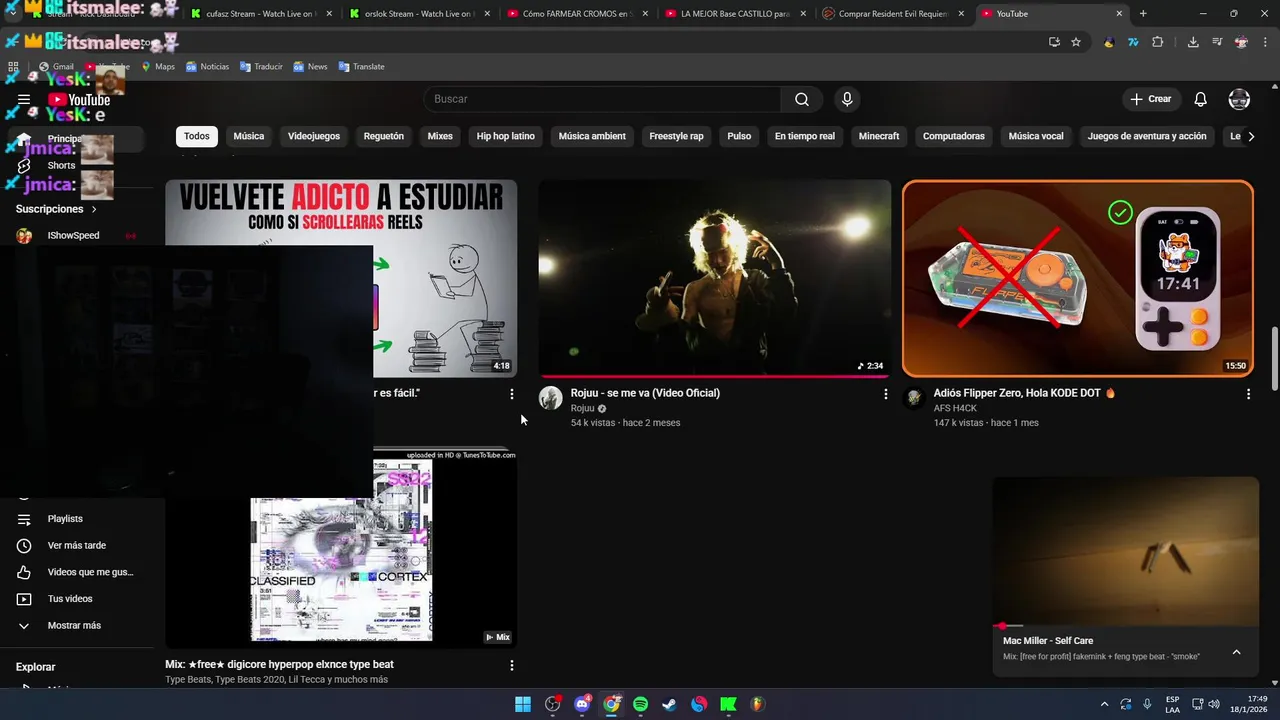This screenshot has width=1280, height=720.
Task: Open the notifications bell
Action: [x=1201, y=99]
